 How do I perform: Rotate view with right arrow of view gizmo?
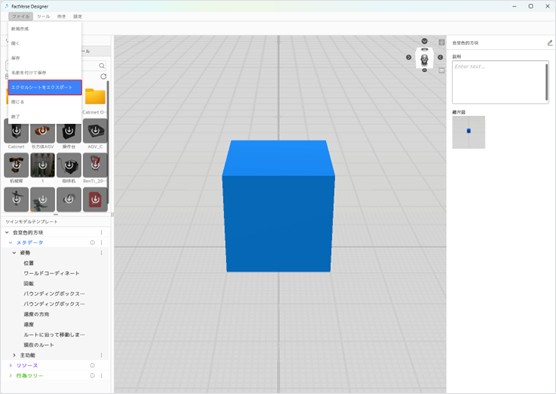click(440, 57)
